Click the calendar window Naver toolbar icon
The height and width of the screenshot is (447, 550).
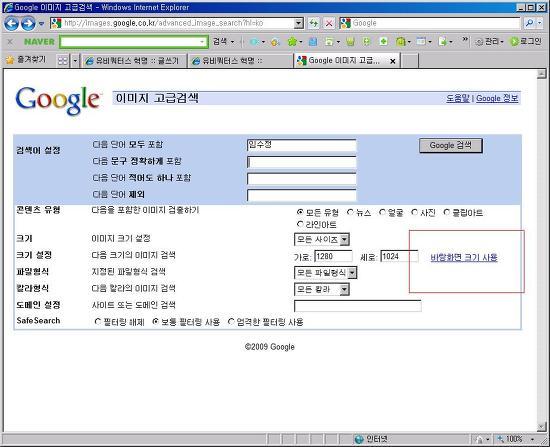pyautogui.click(x=421, y=42)
